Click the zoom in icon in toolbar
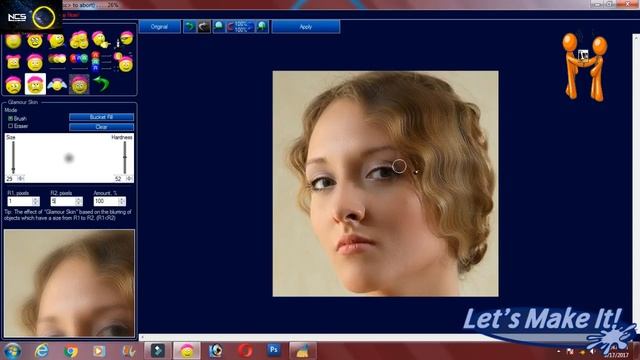Image resolution: width=640 pixels, height=360 pixels. [262, 27]
